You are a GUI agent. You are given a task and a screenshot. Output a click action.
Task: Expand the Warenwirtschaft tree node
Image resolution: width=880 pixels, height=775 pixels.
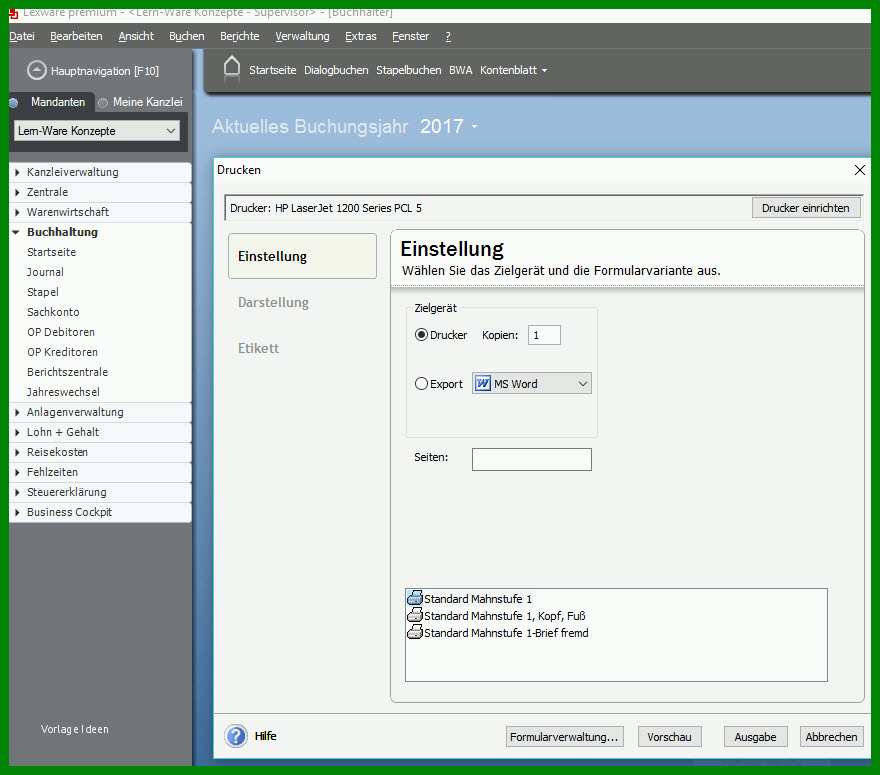pos(17,212)
